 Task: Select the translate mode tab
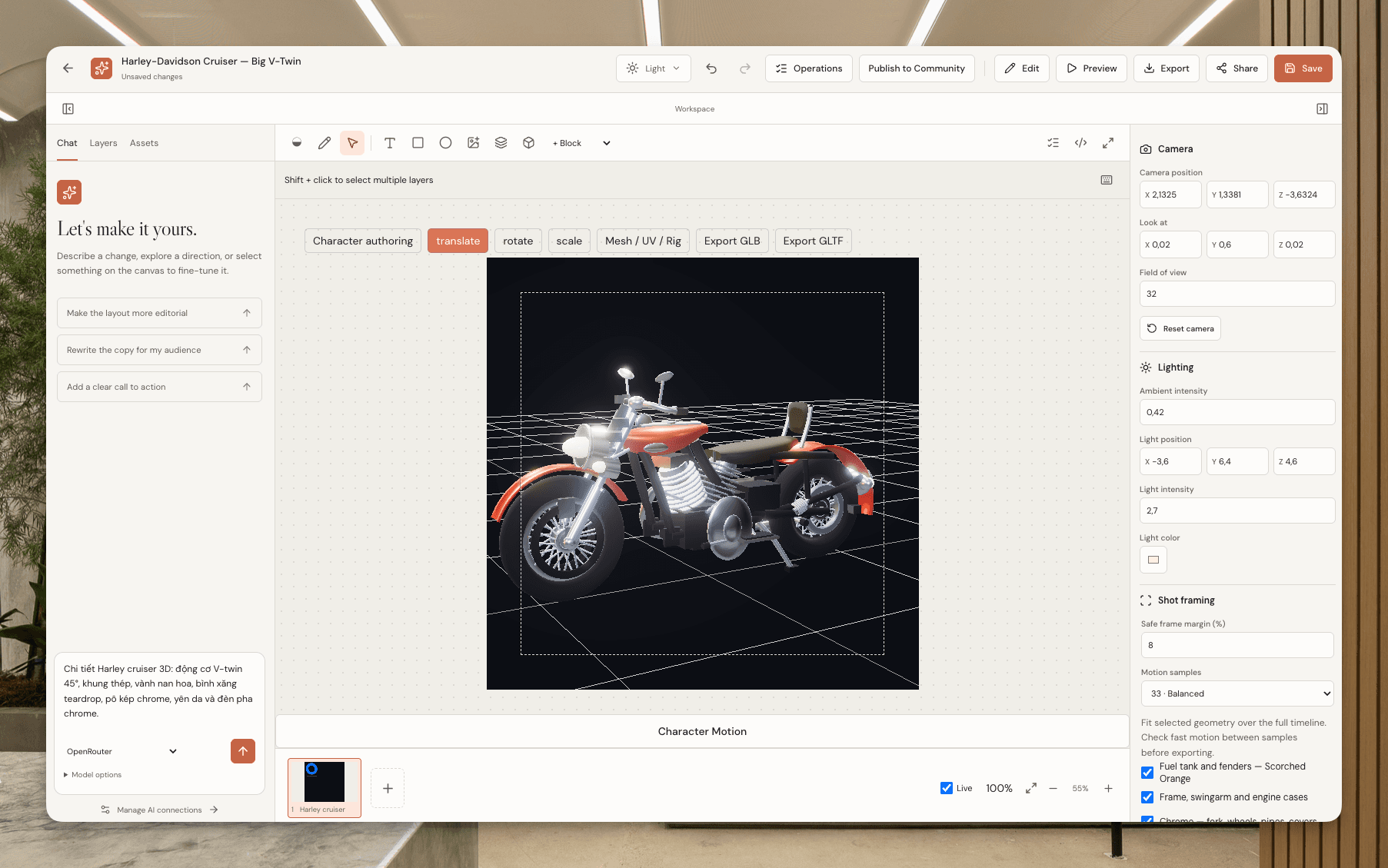(458, 241)
